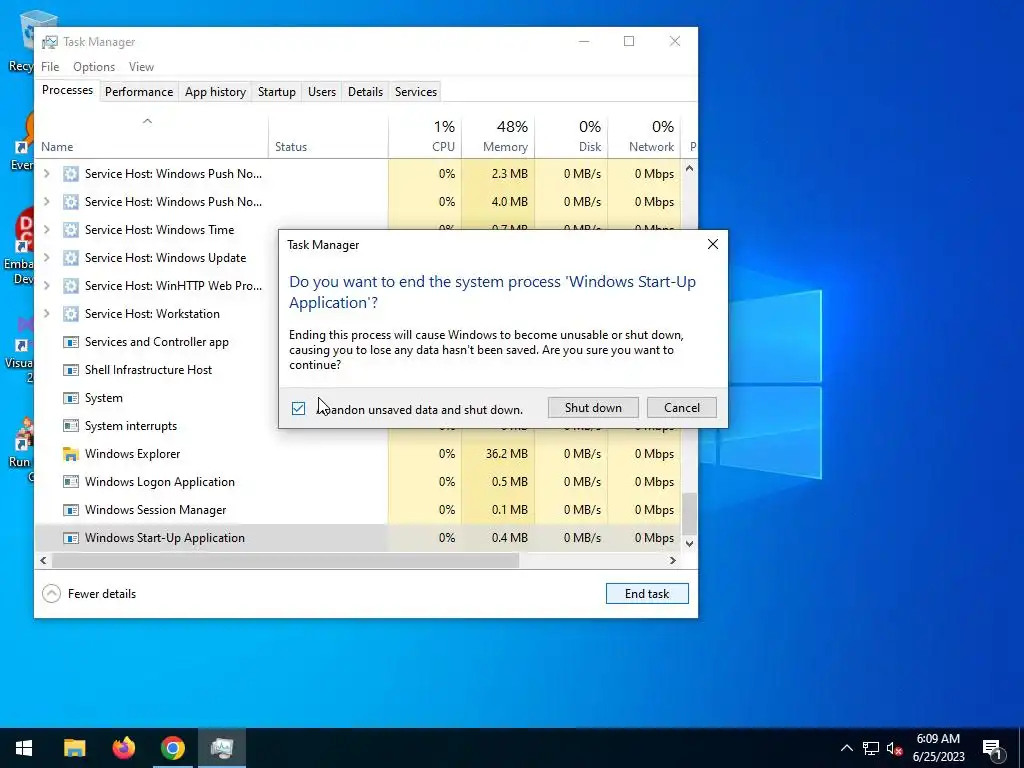Open the Windows Start menu
This screenshot has height=768, width=1024.
(24, 748)
